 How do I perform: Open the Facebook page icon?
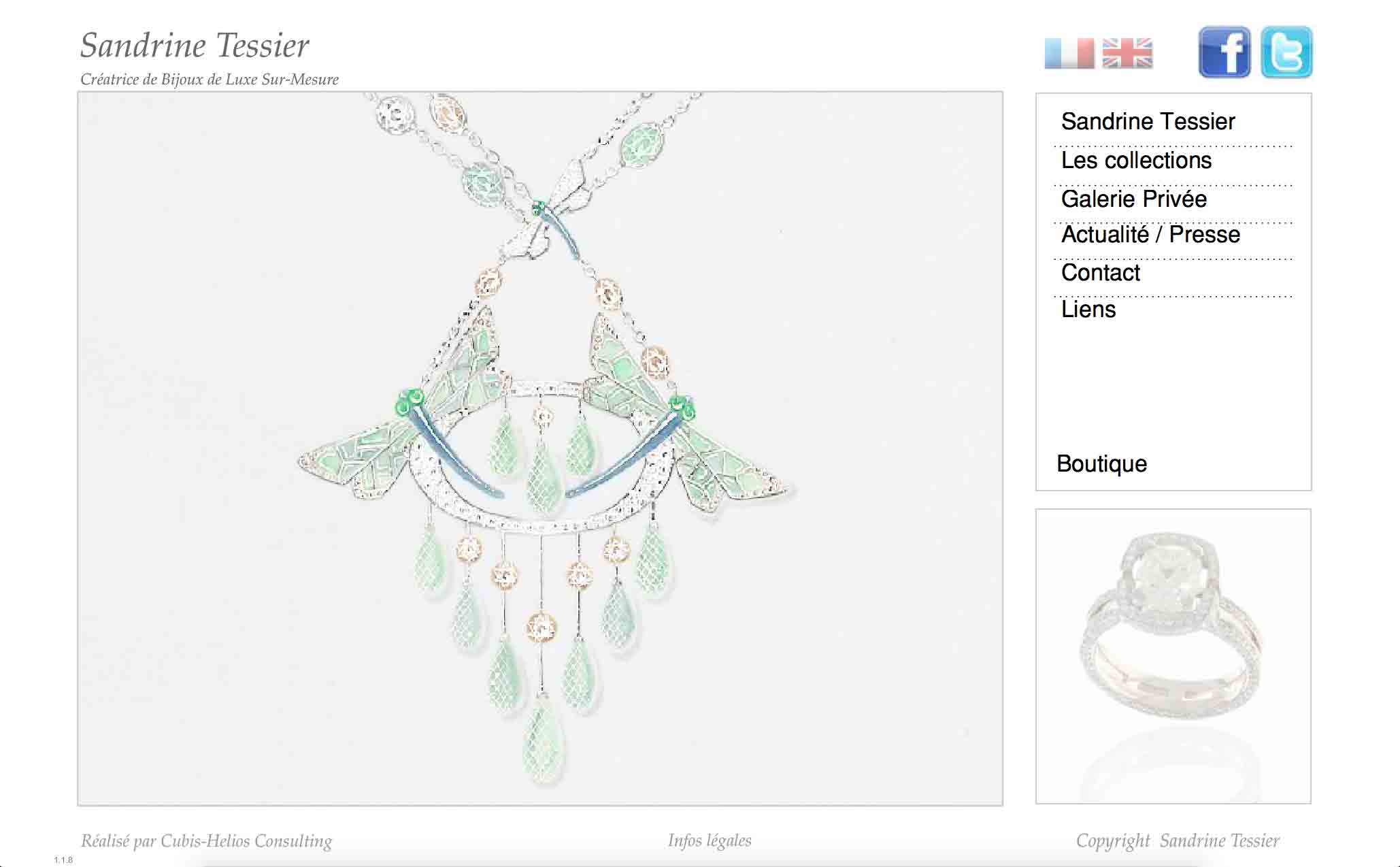[x=1224, y=52]
